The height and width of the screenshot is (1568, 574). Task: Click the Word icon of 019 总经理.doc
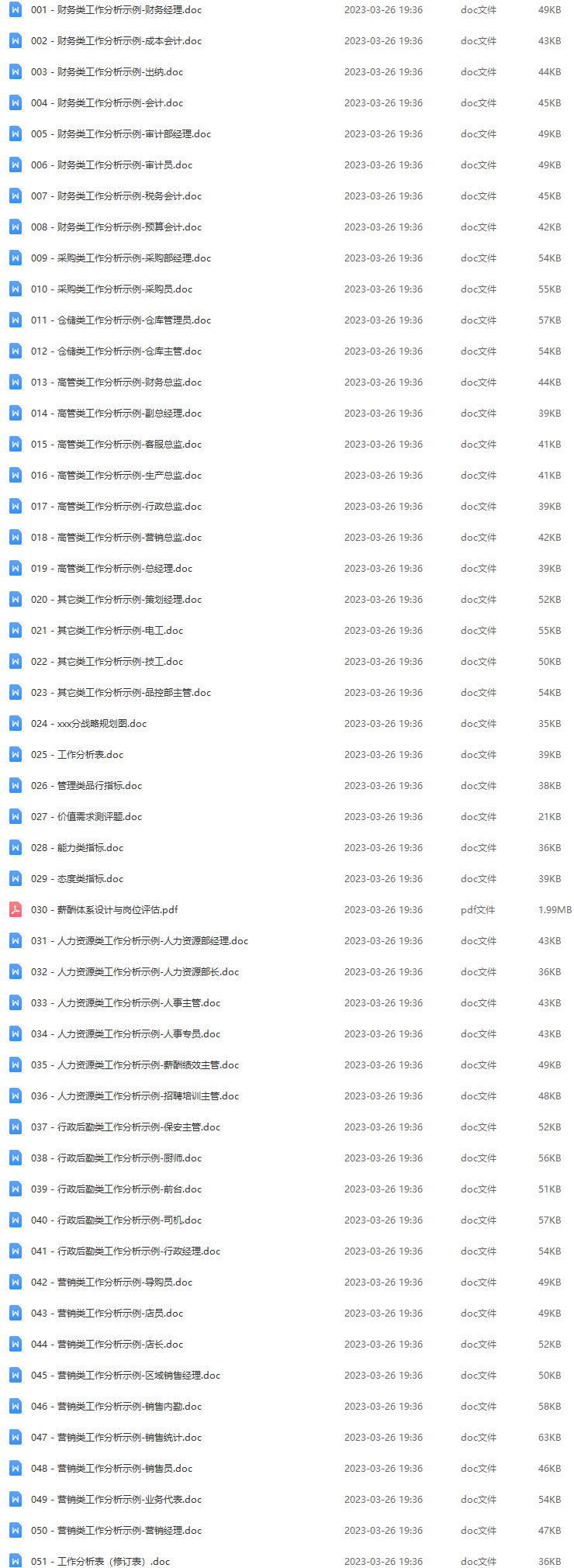(x=16, y=568)
